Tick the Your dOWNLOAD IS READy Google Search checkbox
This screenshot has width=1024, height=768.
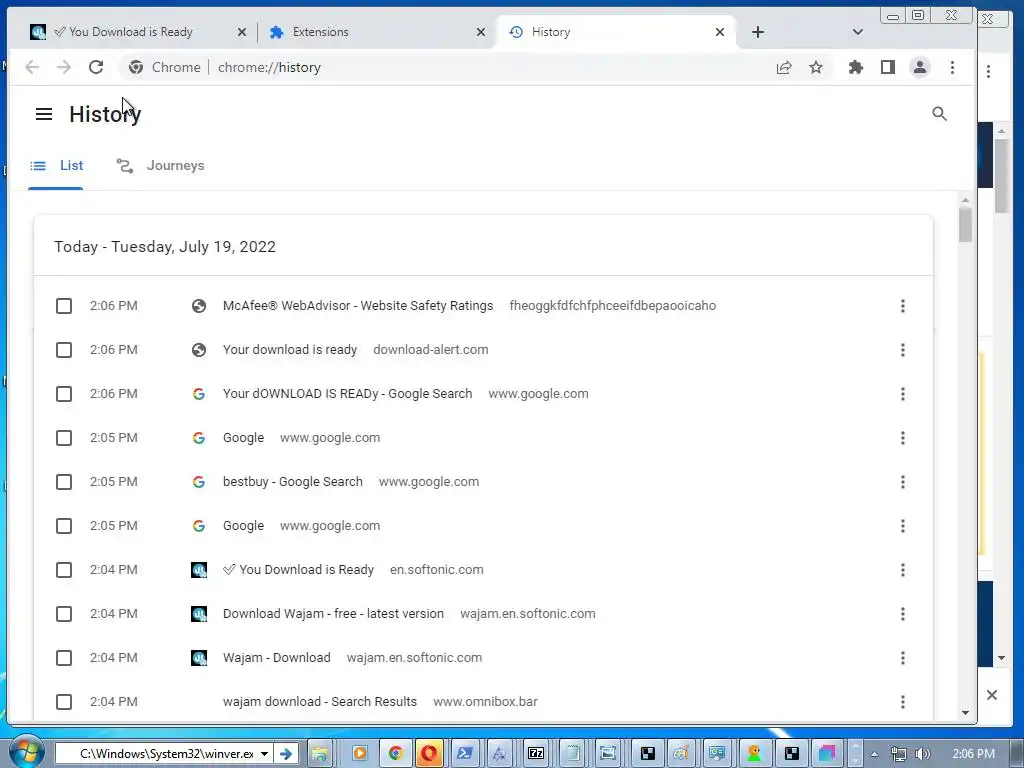[x=64, y=394]
